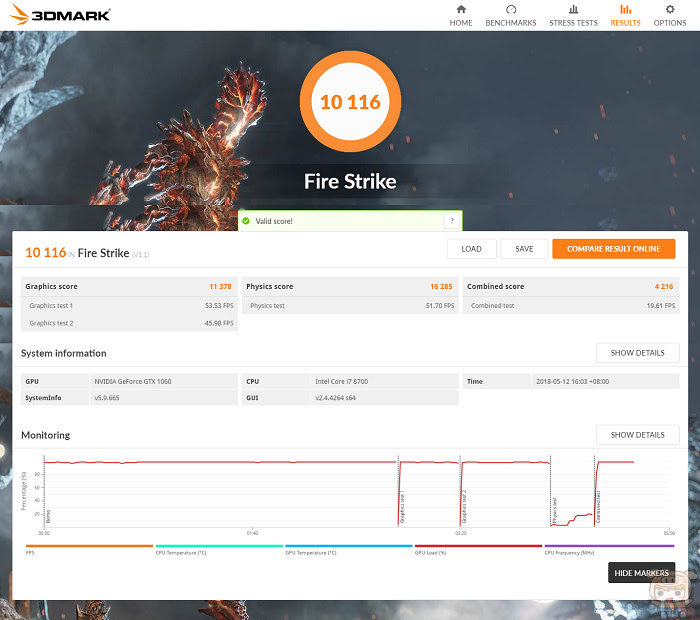This screenshot has width=700, height=620.
Task: Toggle the teal CPU Temperature legend bar
Action: 219,546
